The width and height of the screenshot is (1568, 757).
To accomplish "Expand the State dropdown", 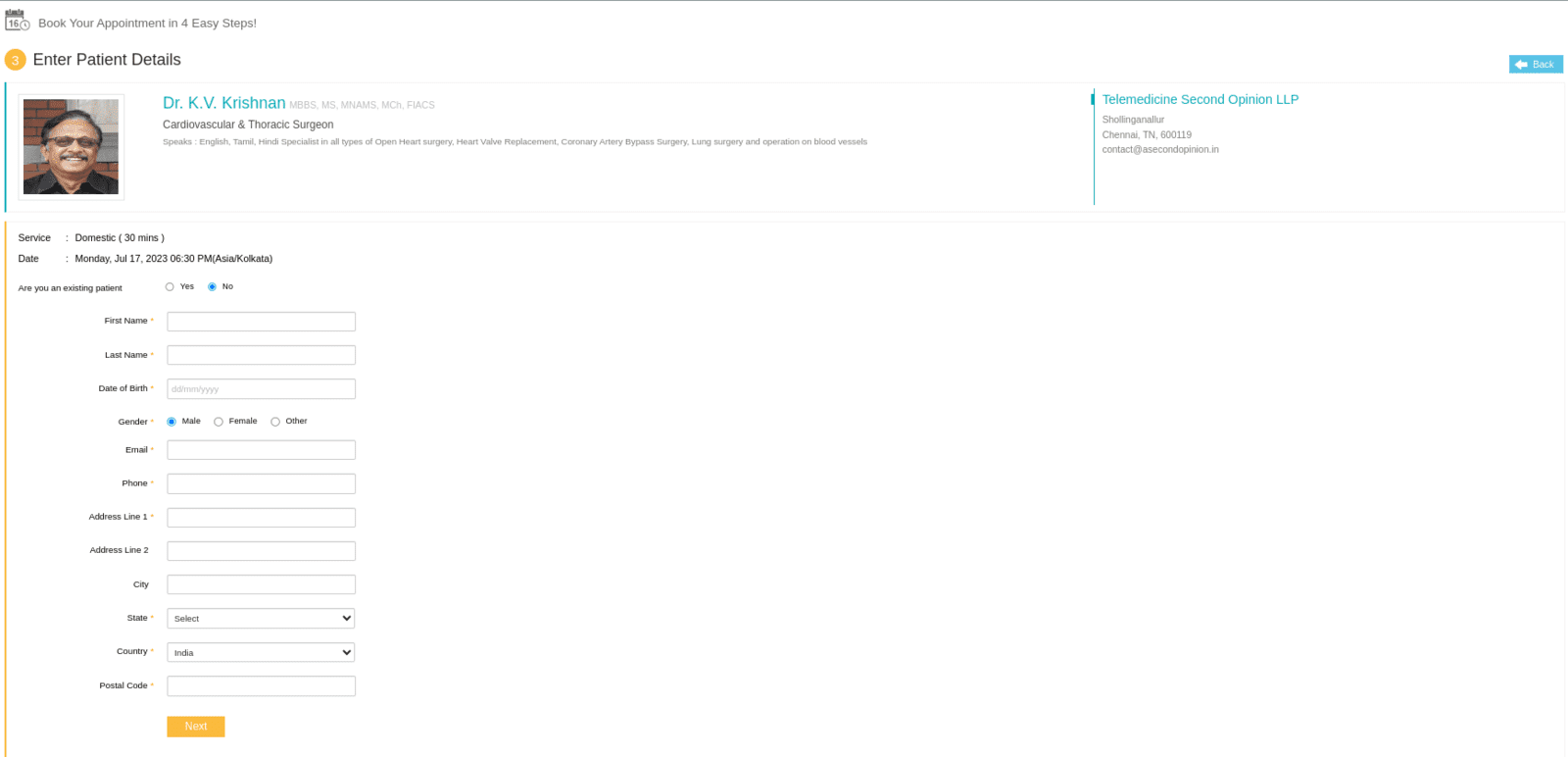I will tap(261, 619).
